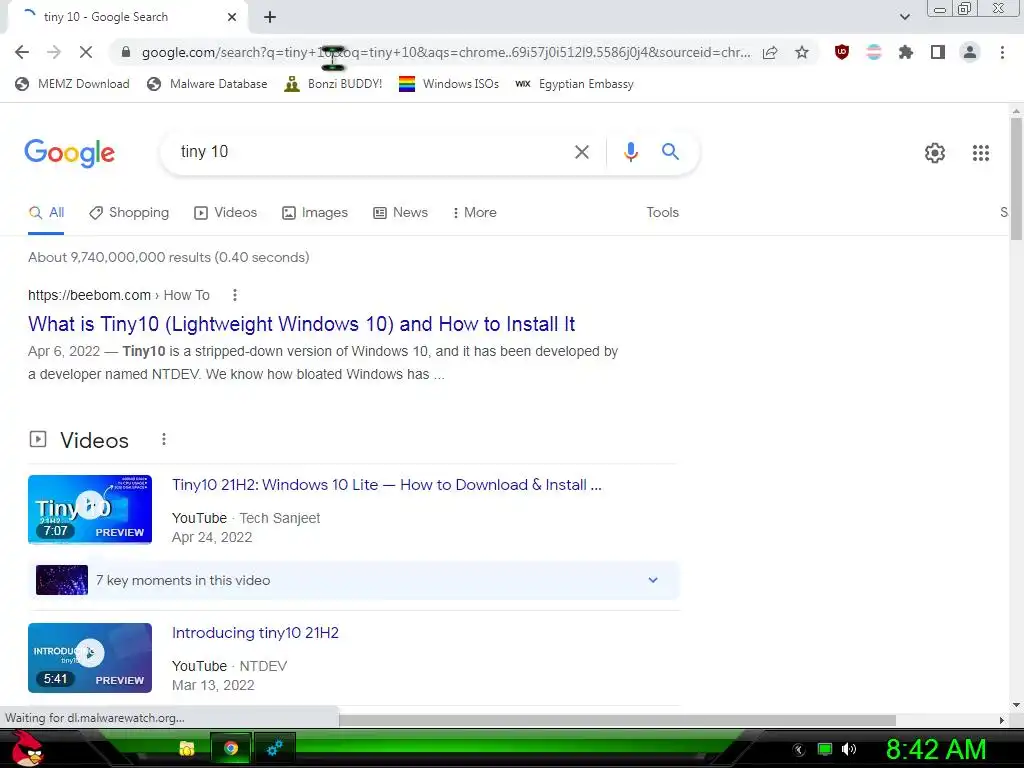Screen dimensions: 1024x768
Task: Open options for the beebom.com result
Action: click(234, 295)
